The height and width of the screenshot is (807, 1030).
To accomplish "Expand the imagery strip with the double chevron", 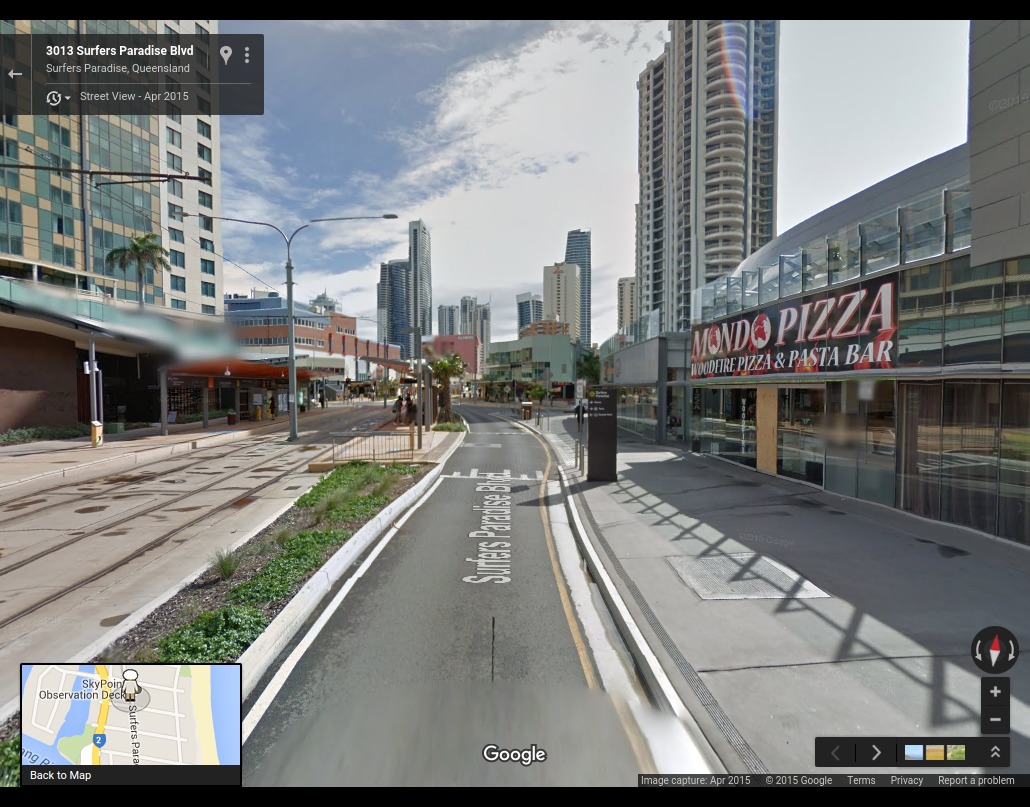I will [x=995, y=752].
